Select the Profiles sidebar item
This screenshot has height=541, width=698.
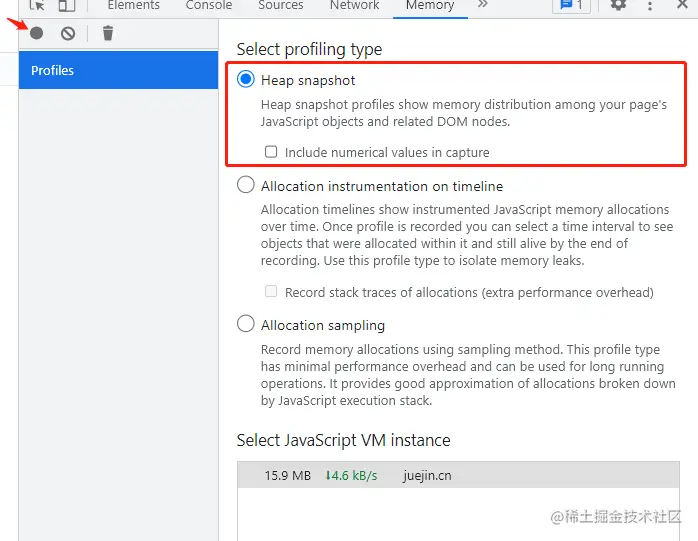118,70
